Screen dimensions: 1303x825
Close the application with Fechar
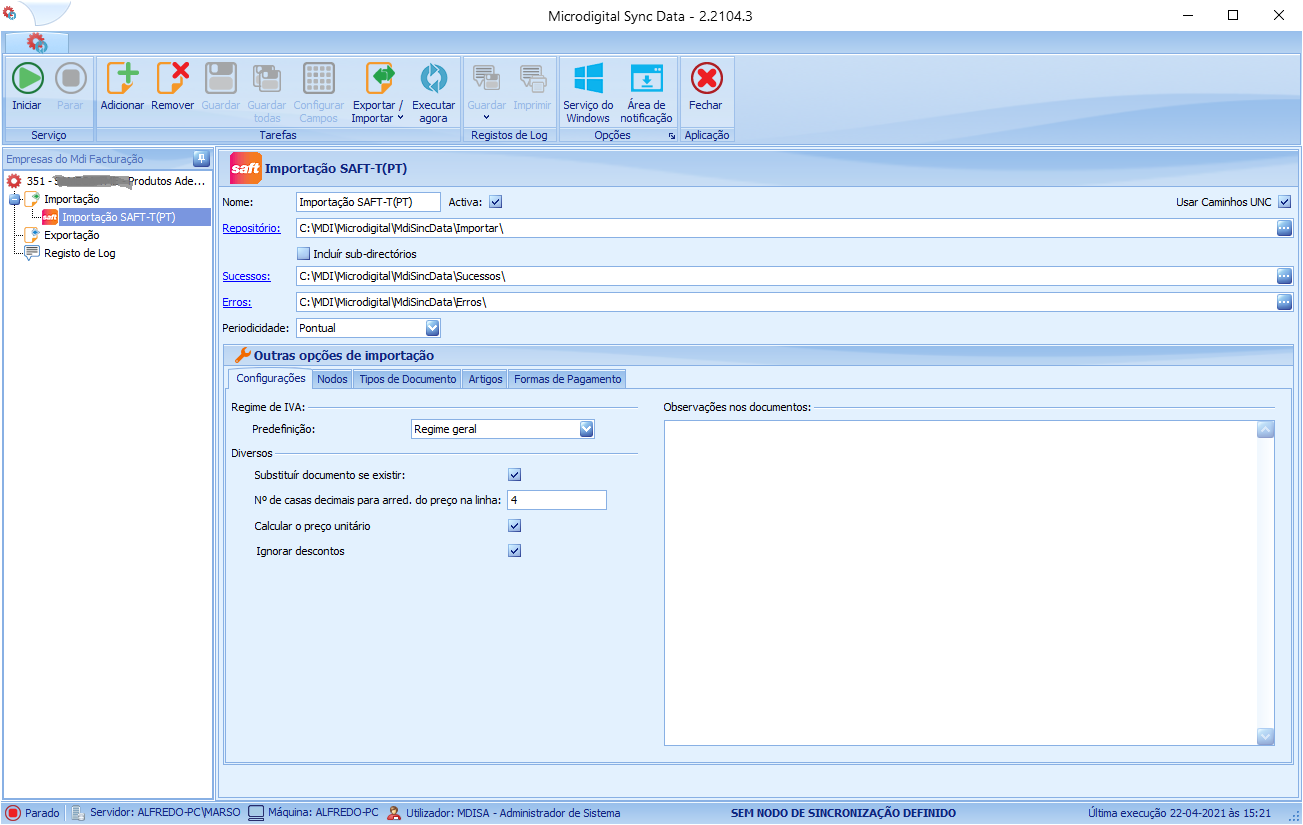coord(706,85)
